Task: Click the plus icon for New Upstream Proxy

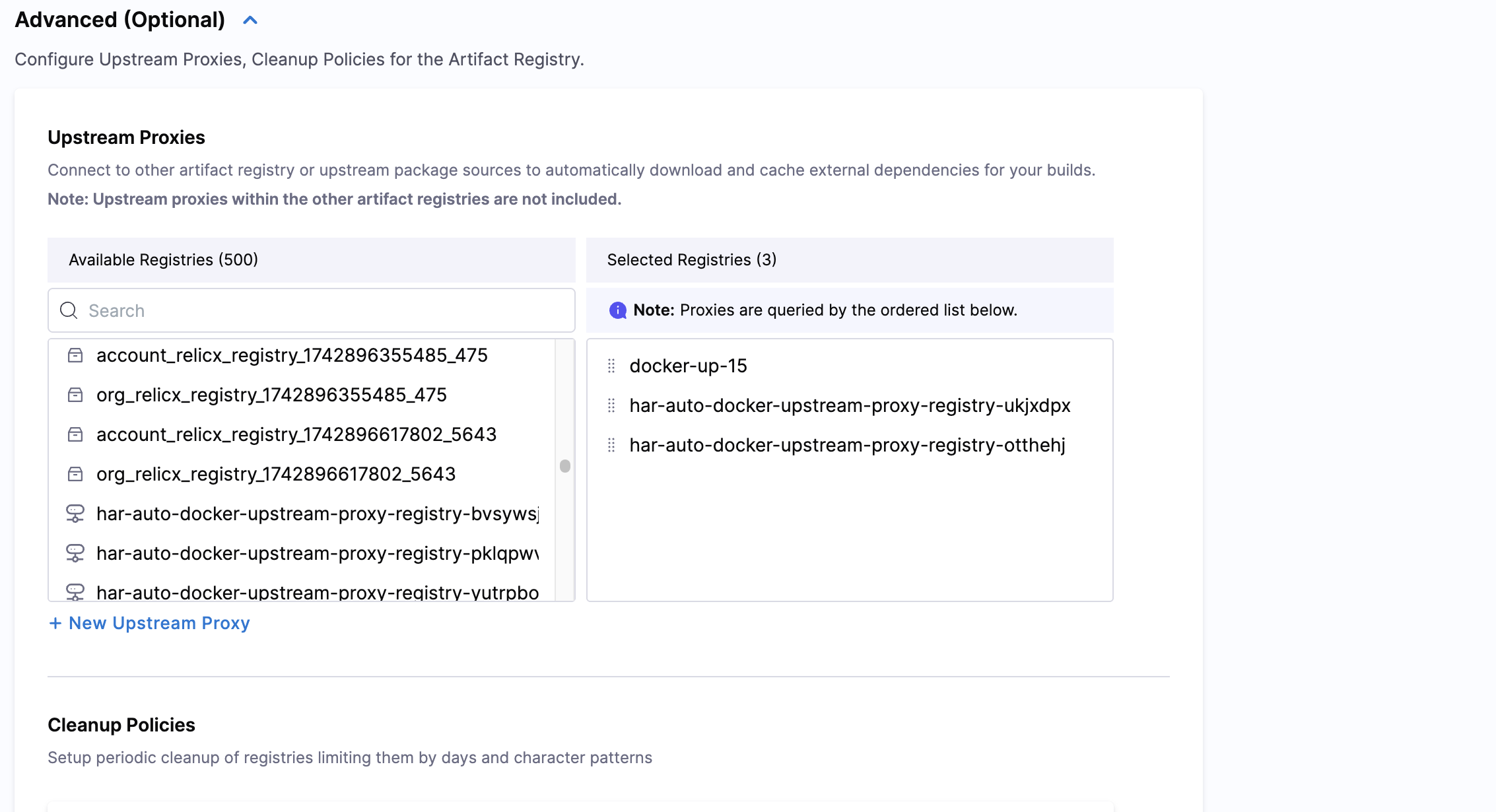Action: (55, 623)
